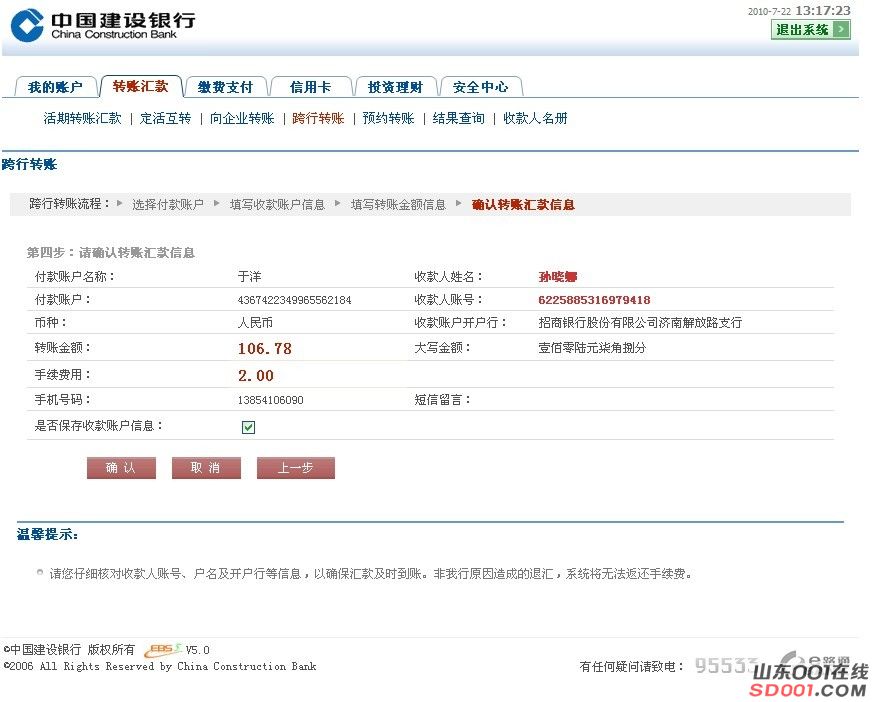Open the 定活互转 submenu link
Image resolution: width=874 pixels, height=702 pixels.
point(165,118)
